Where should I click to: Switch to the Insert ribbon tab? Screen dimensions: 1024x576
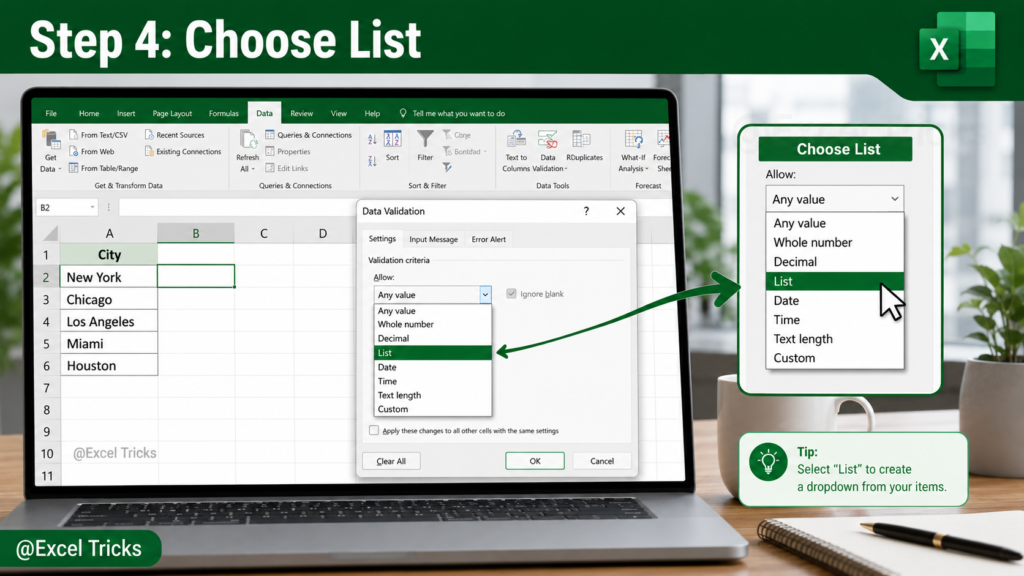click(x=126, y=113)
